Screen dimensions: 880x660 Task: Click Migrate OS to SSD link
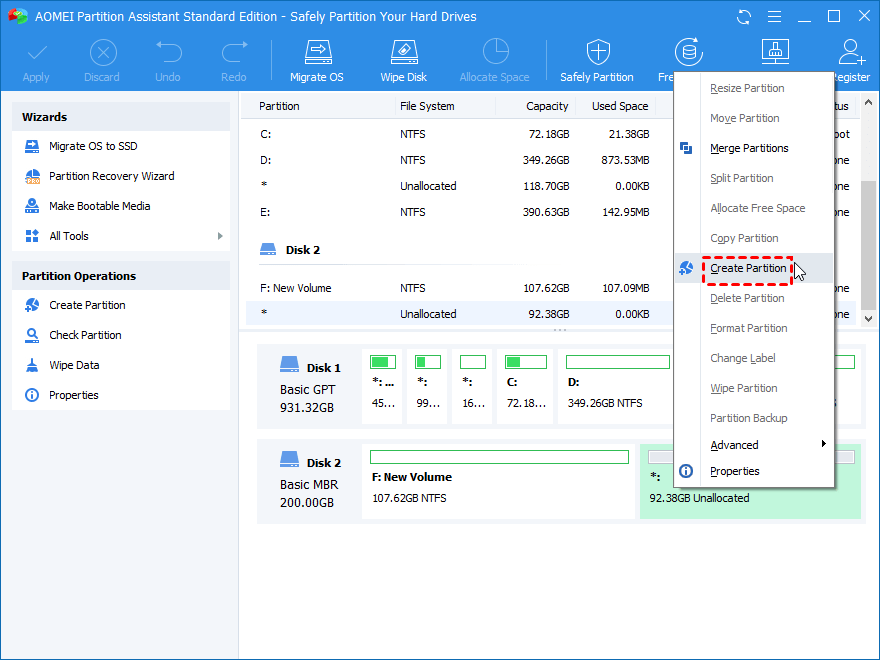click(x=93, y=146)
